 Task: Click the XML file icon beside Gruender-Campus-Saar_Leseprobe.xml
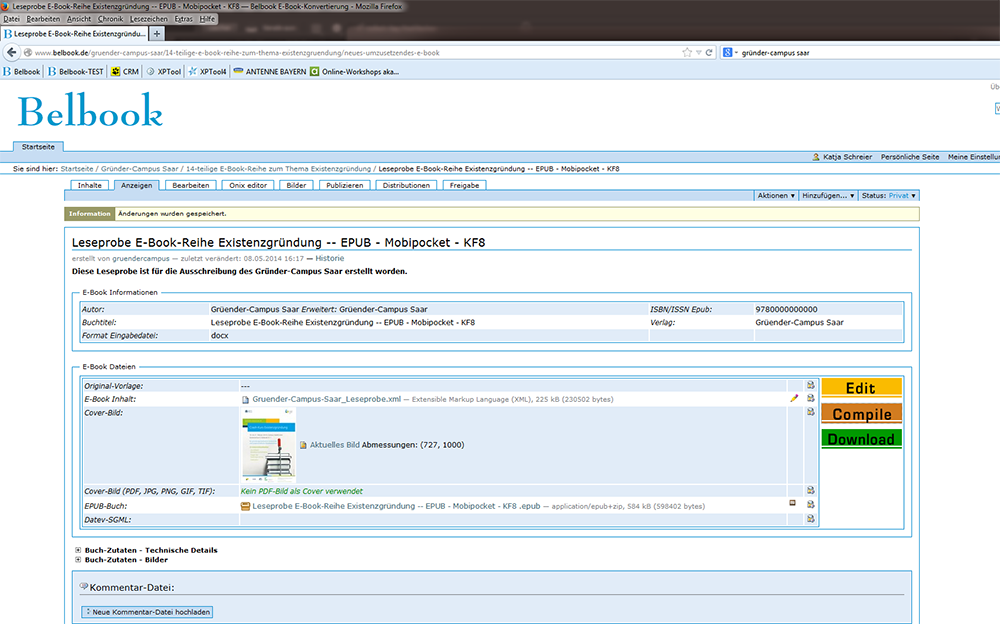[246, 399]
